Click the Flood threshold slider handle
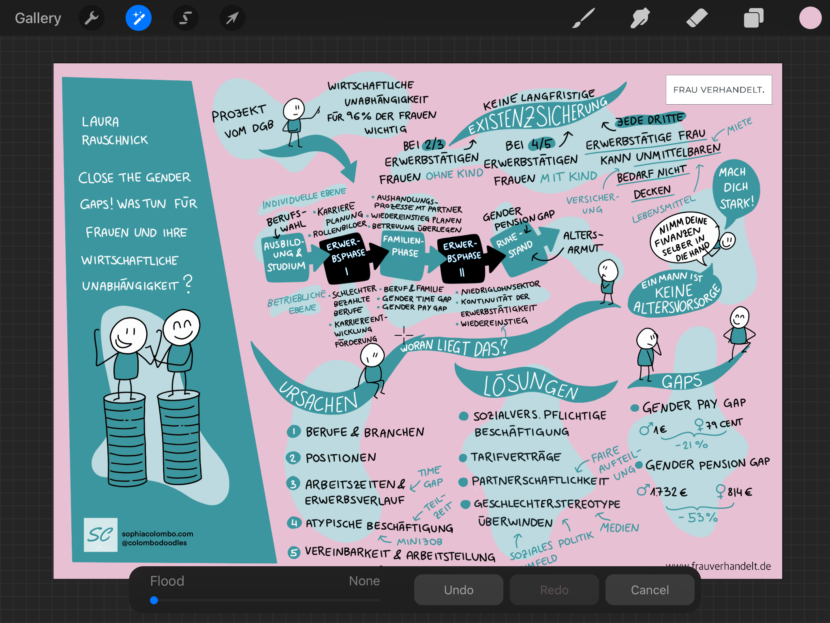 point(154,600)
